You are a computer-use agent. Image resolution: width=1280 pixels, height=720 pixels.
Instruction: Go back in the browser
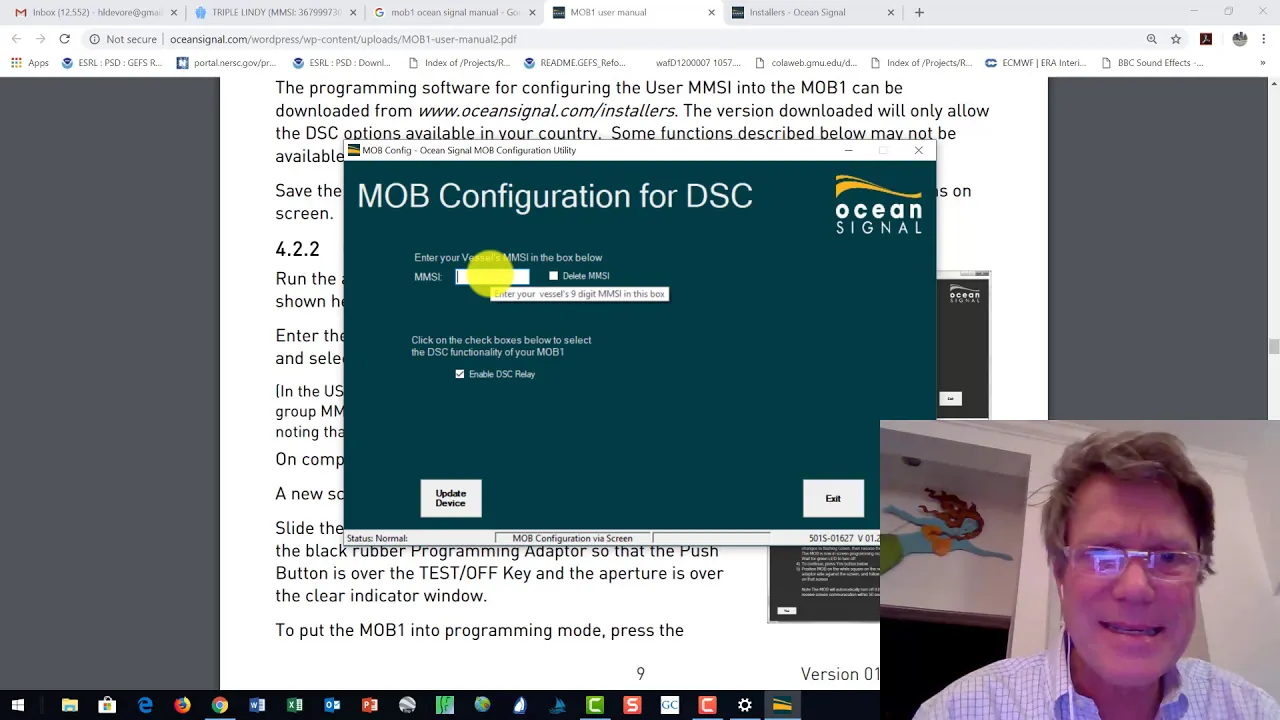click(x=16, y=39)
